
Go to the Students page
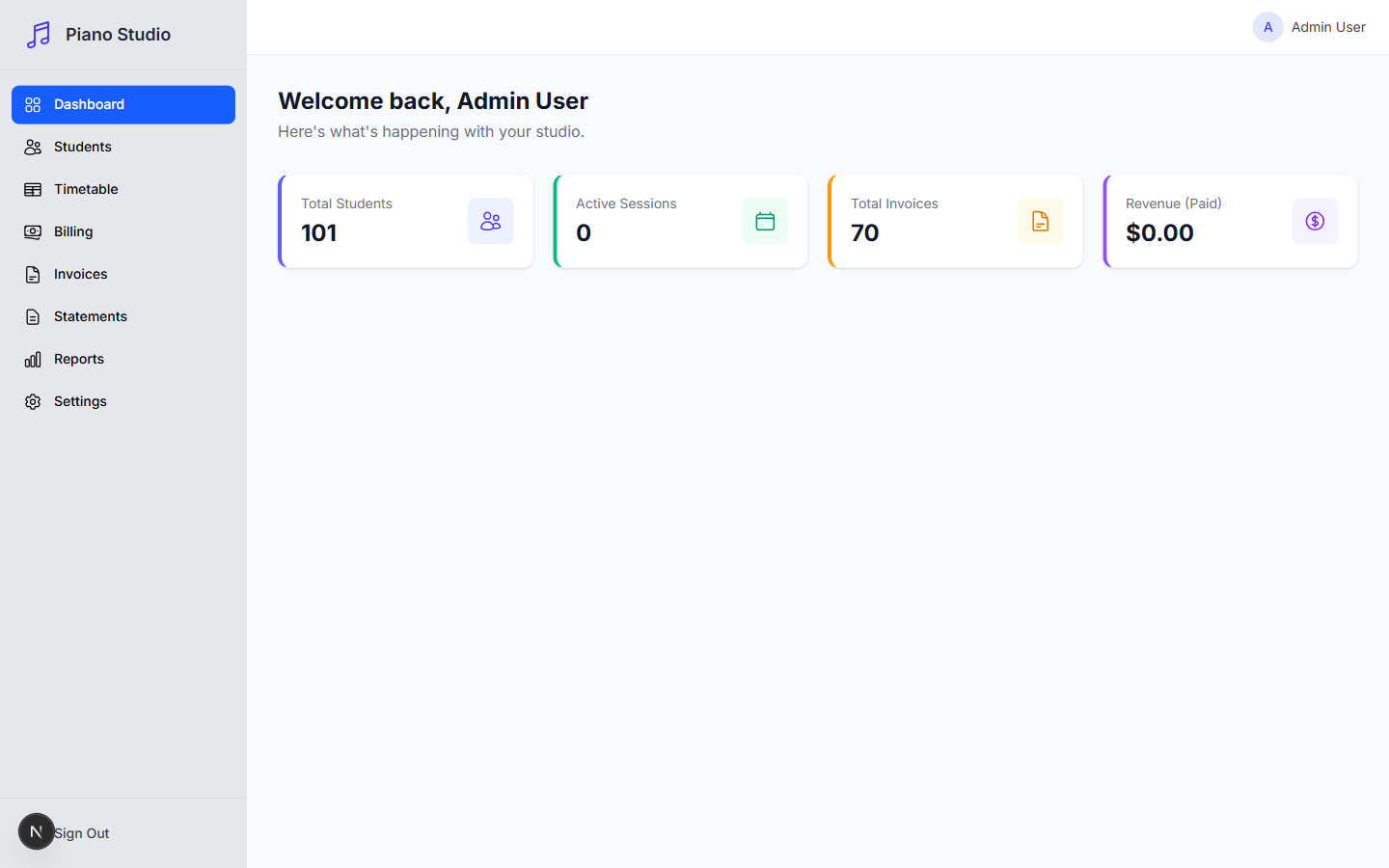123,147
